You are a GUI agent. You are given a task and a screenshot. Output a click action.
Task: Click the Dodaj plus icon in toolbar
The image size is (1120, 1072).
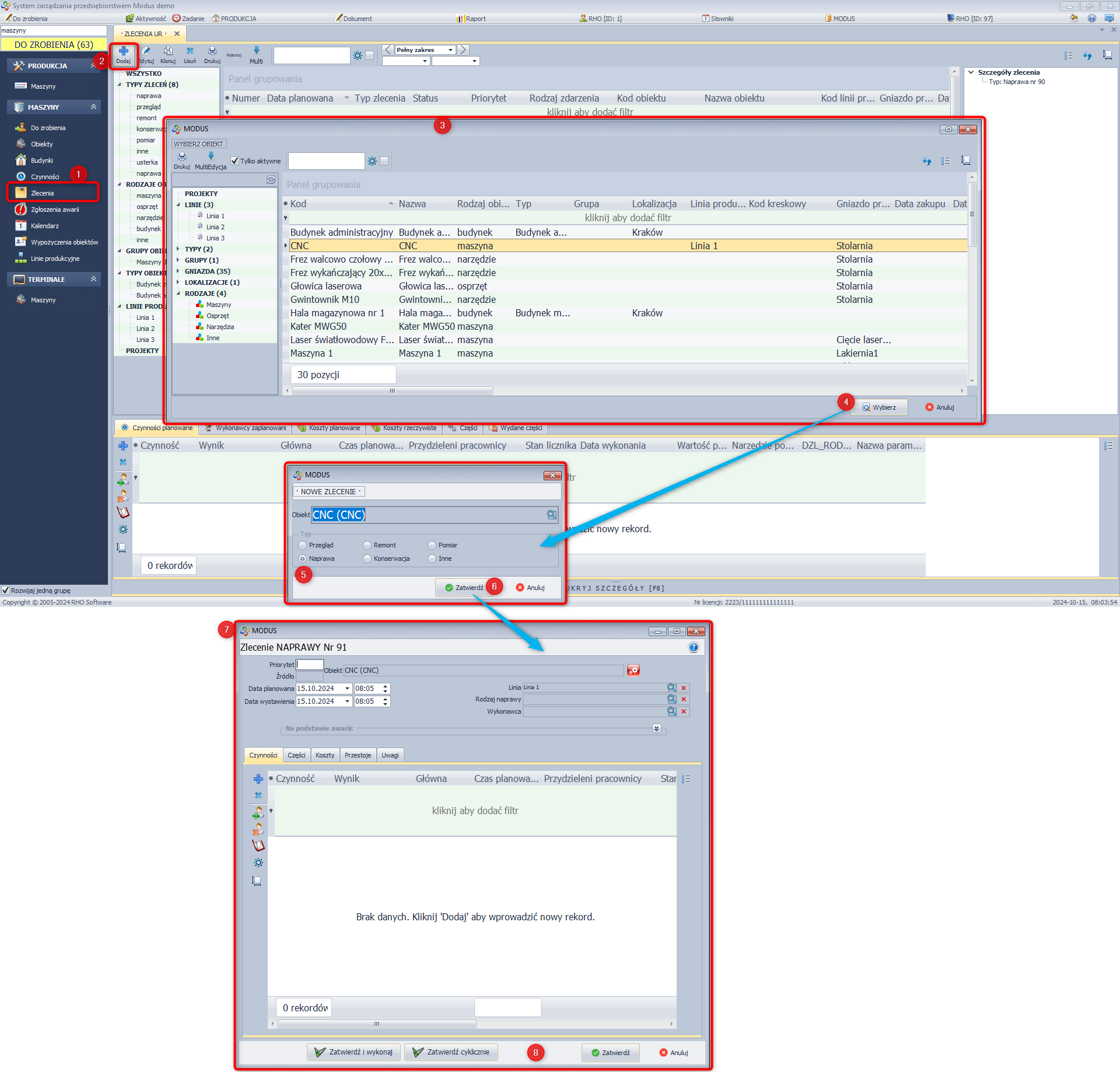point(123,51)
